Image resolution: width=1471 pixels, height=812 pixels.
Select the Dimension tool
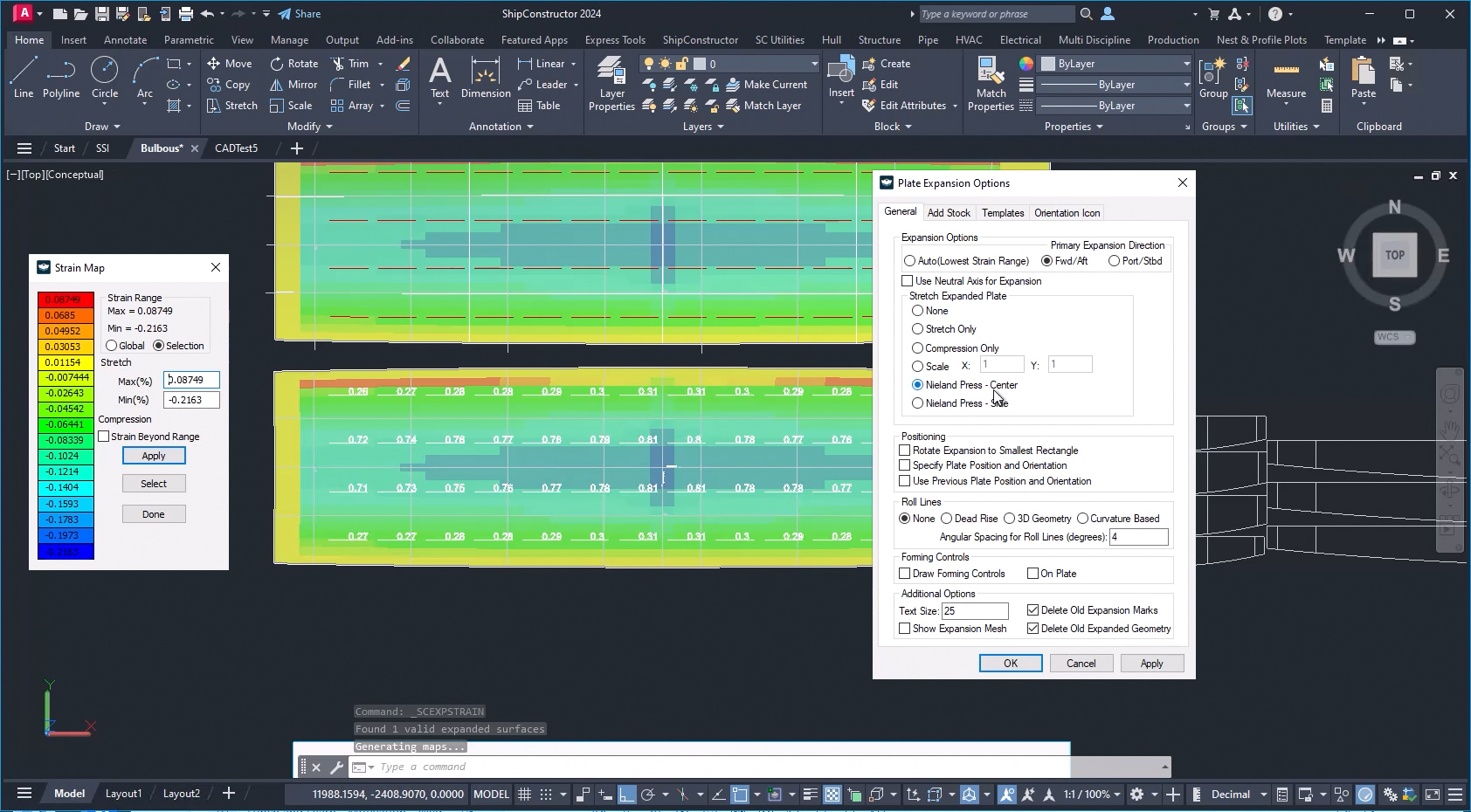pos(486,78)
